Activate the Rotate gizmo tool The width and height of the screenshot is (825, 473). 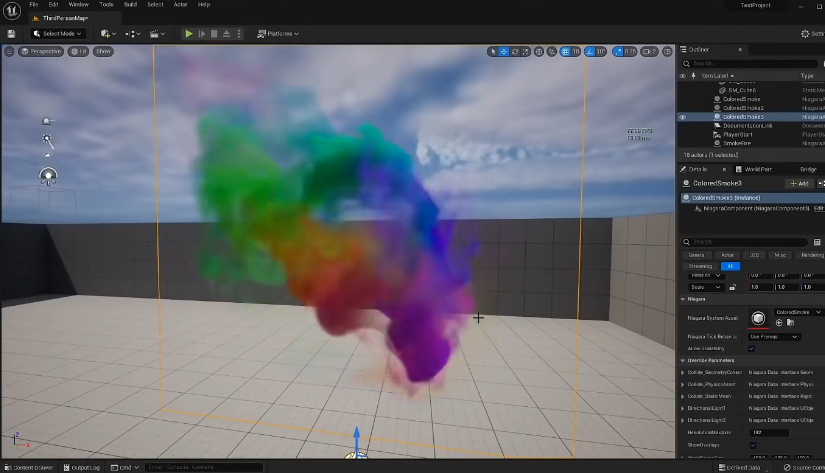[x=515, y=51]
